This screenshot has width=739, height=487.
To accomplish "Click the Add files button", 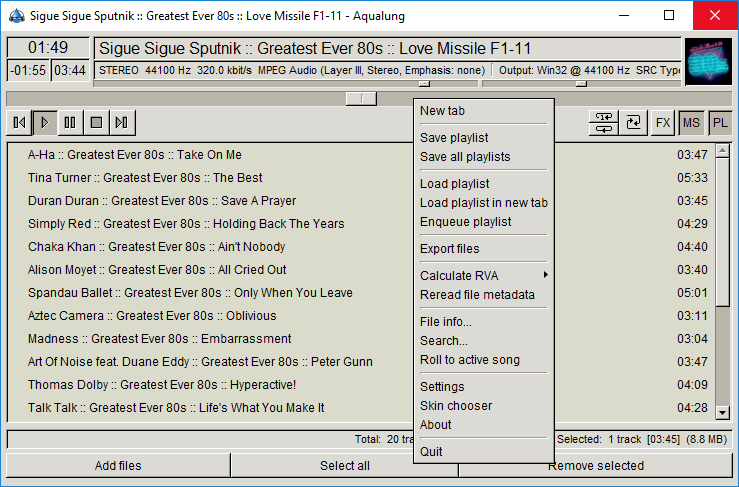I will [118, 466].
